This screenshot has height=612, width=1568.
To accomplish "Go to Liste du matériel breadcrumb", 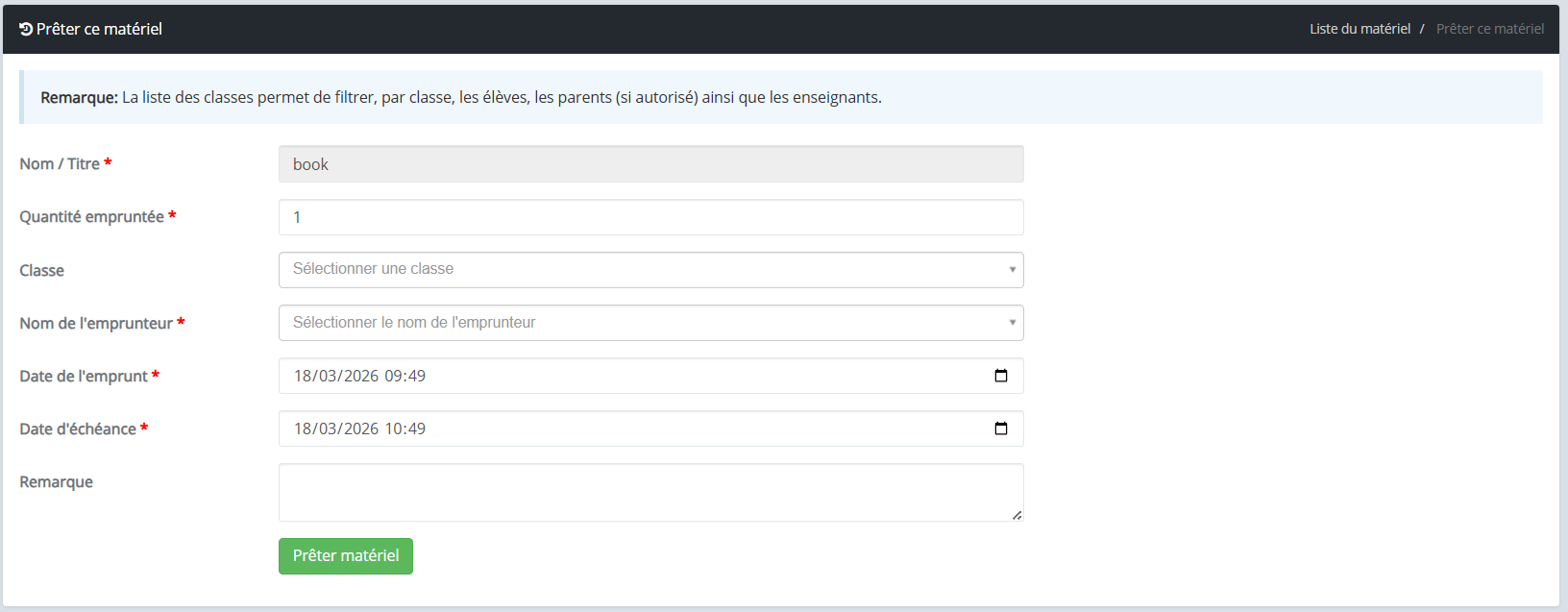I will click(1360, 29).
